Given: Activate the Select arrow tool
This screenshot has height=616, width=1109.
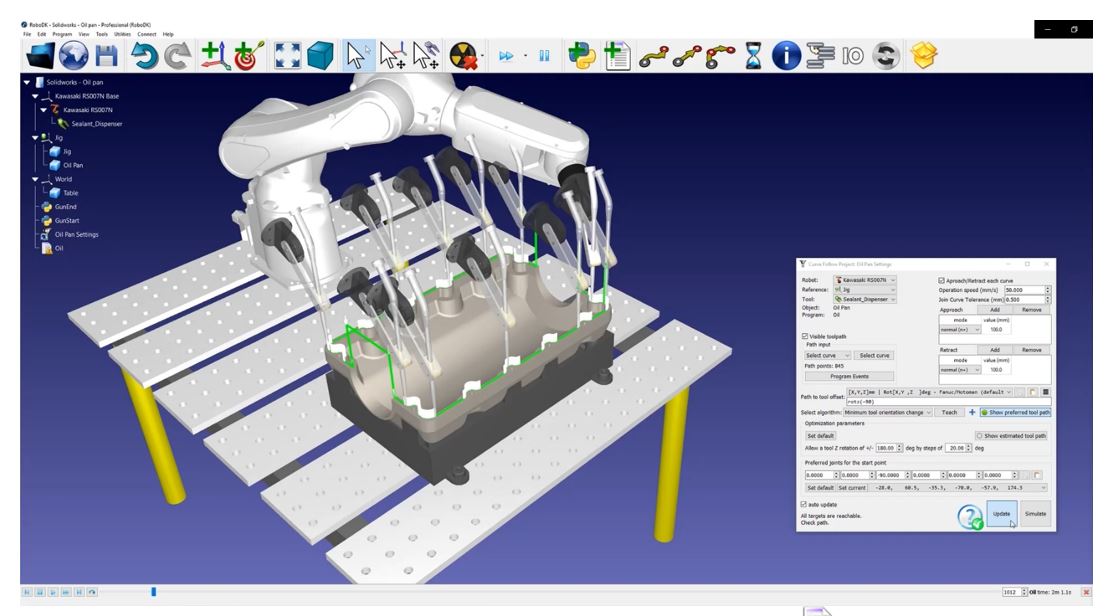Looking at the screenshot, I should pyautogui.click(x=357, y=55).
